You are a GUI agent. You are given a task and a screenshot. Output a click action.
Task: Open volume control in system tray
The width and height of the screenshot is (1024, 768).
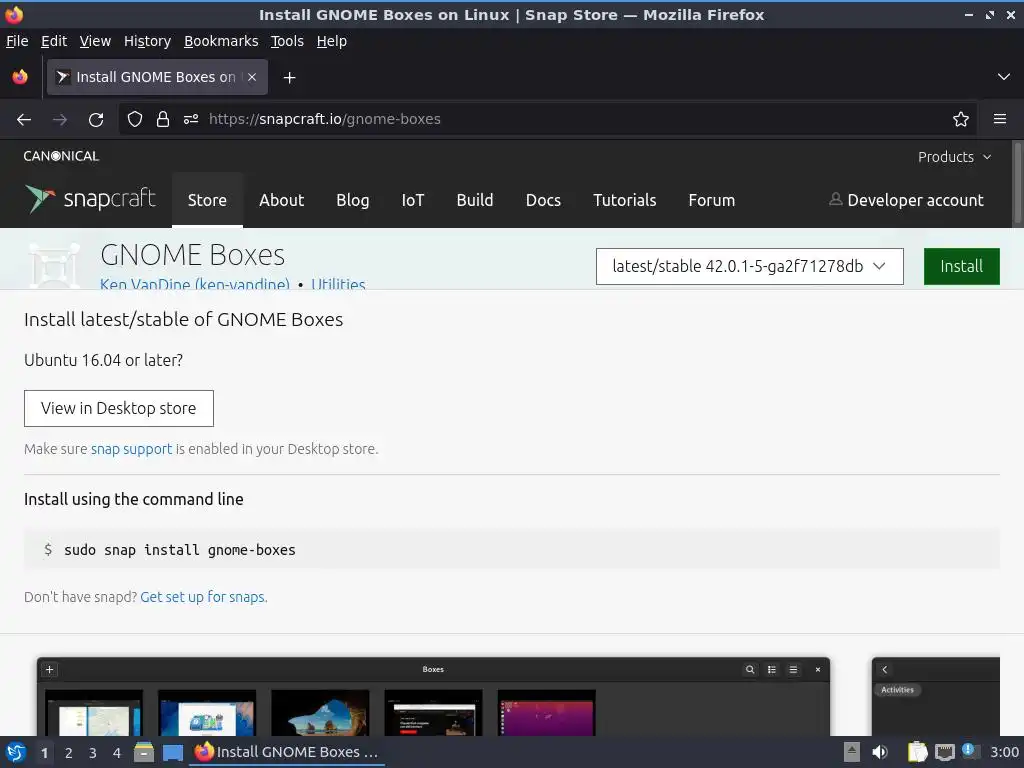click(x=880, y=752)
